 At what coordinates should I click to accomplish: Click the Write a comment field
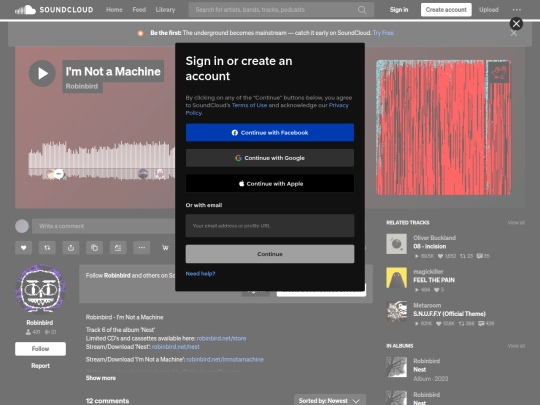point(103,226)
